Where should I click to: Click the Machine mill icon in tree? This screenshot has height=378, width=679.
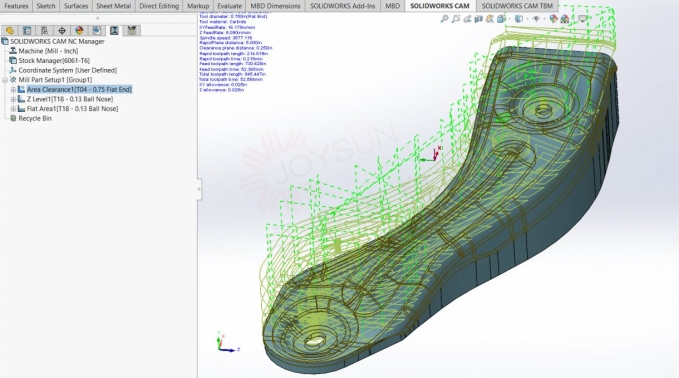tap(13, 51)
